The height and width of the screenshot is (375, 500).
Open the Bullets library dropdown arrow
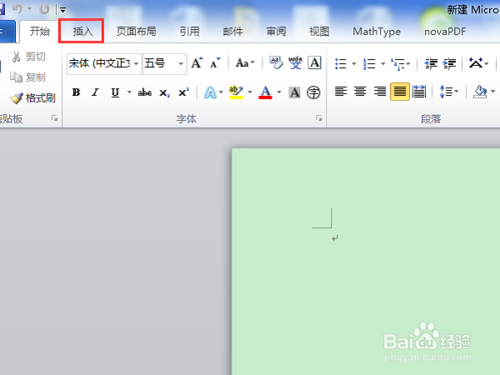(x=354, y=63)
